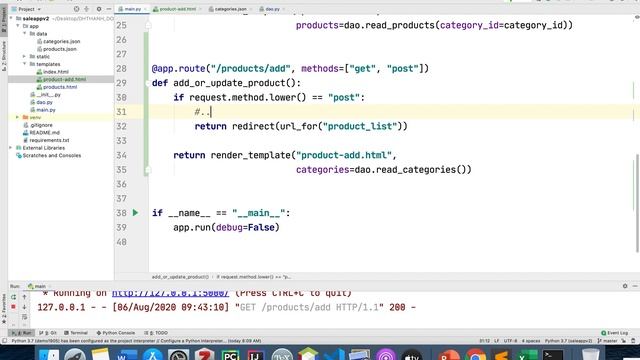Open the TODO tool window tab
Image resolution: width=640 pixels, height=360 pixels.
point(156,333)
